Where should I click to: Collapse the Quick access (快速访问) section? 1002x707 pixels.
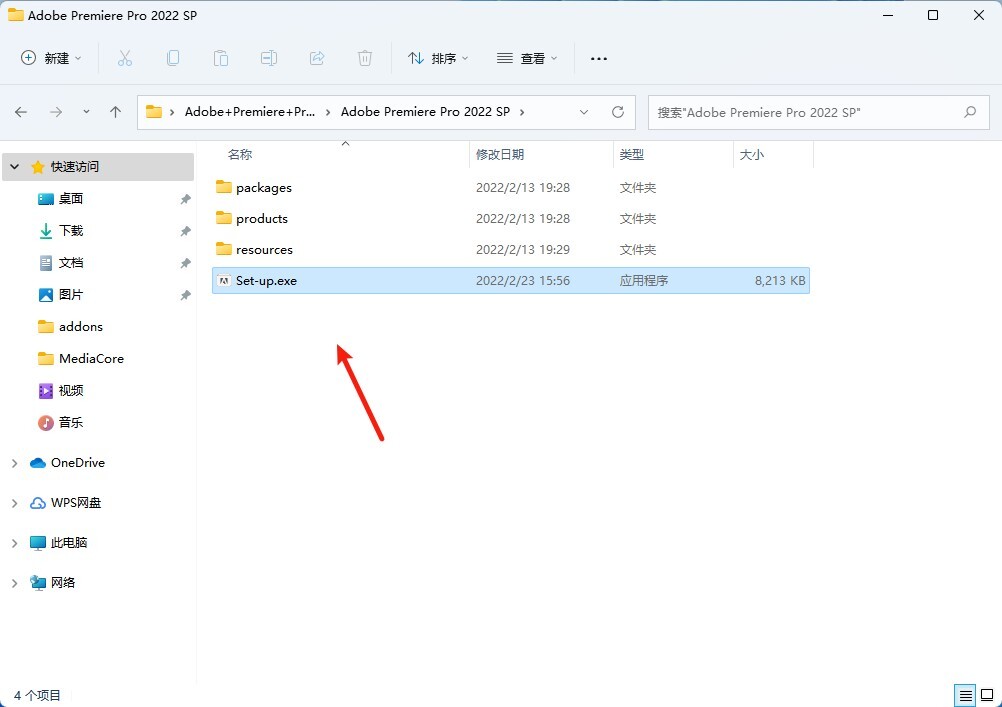point(15,167)
